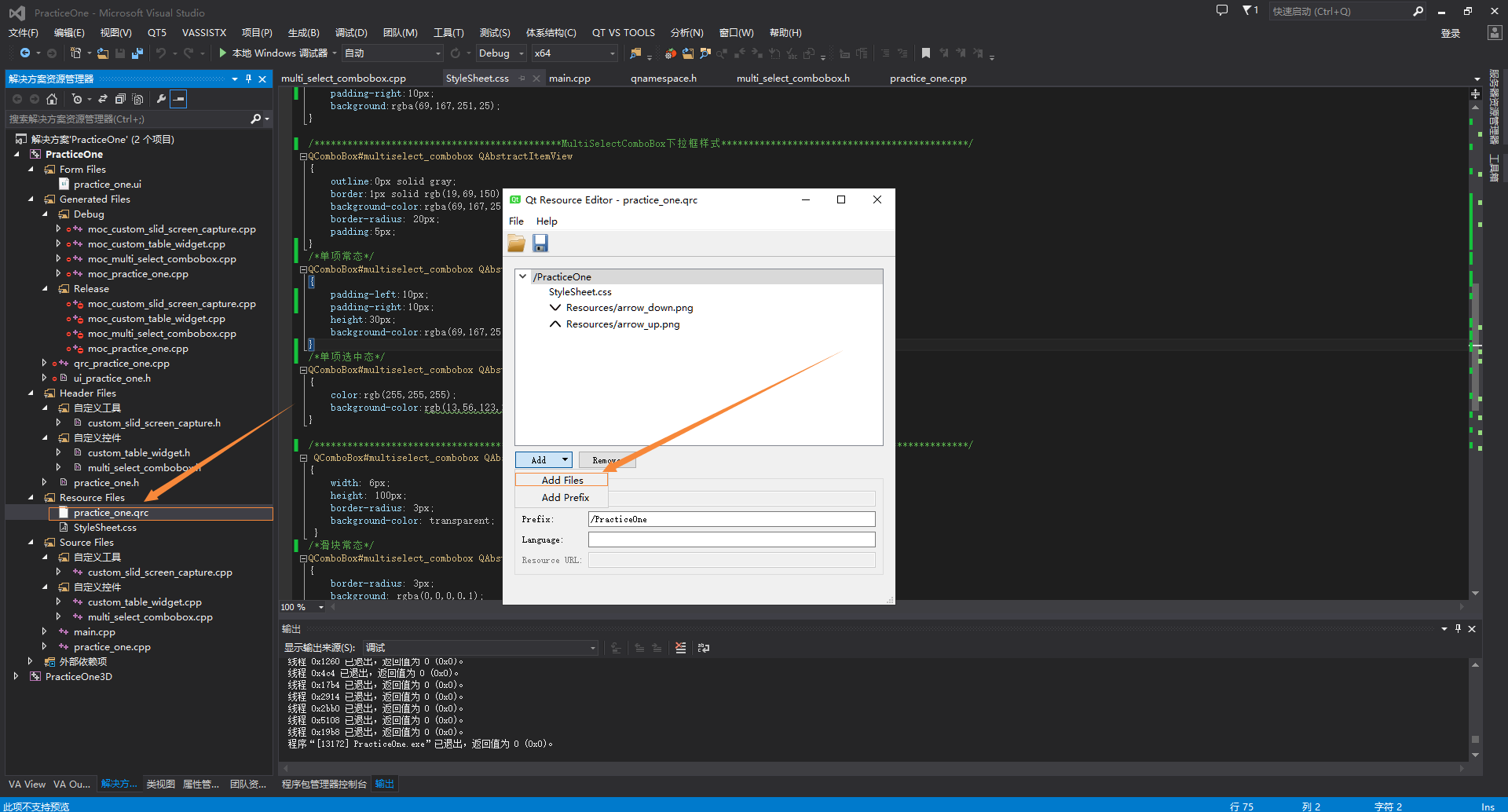
Task: Open Properties wrench icon in Solution Explorer
Action: [x=161, y=99]
